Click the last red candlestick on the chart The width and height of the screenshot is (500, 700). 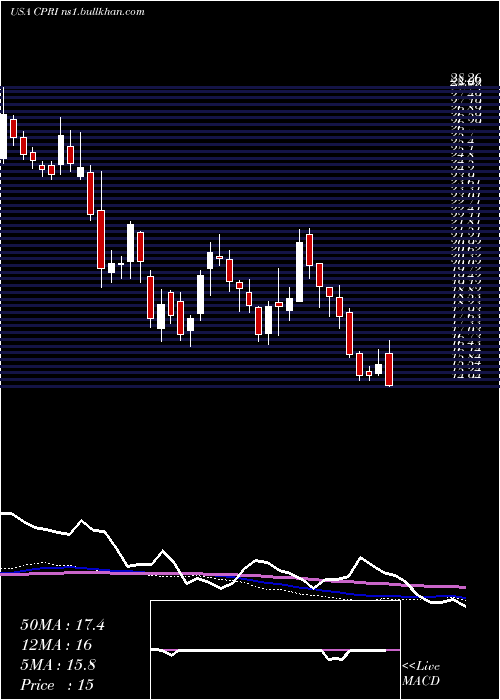pos(389,369)
